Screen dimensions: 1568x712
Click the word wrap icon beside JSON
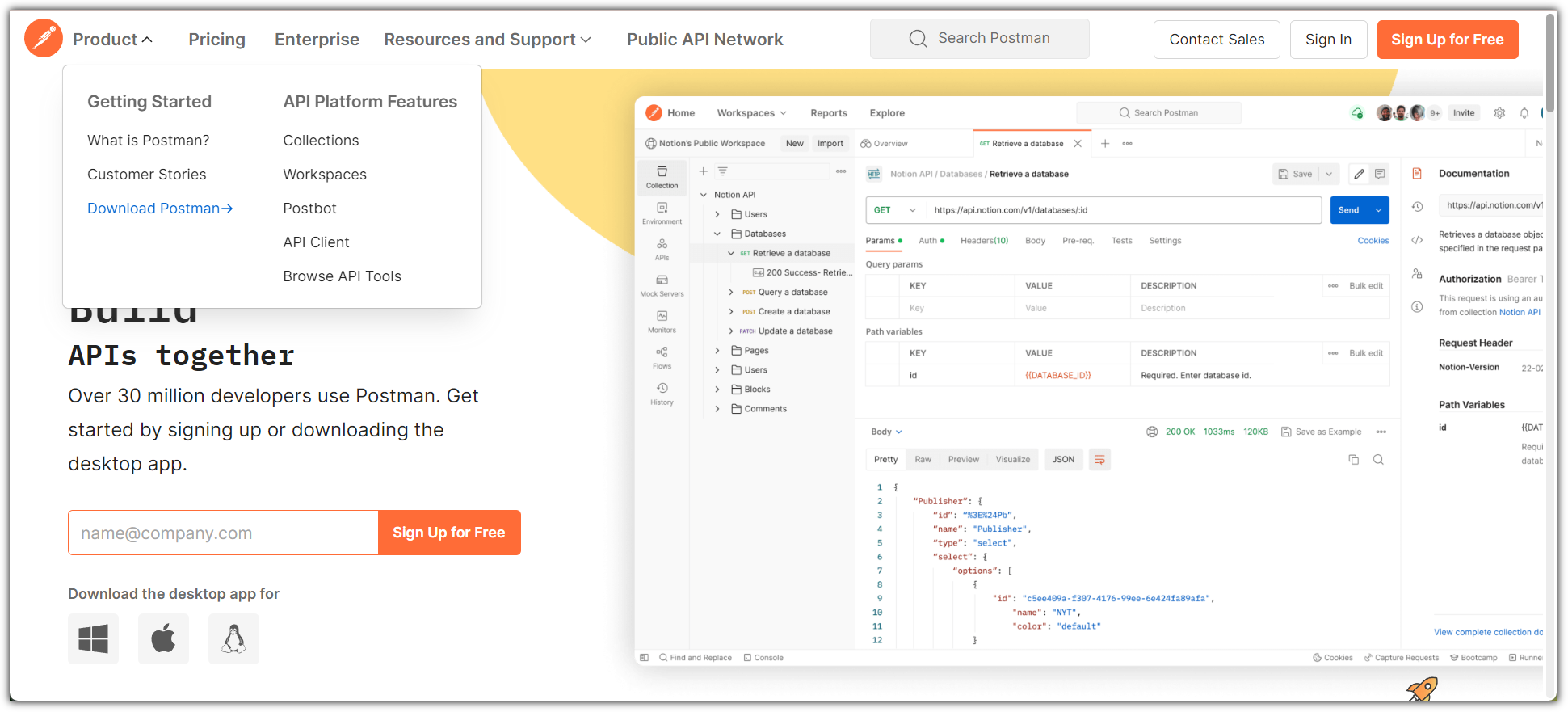tap(1099, 459)
